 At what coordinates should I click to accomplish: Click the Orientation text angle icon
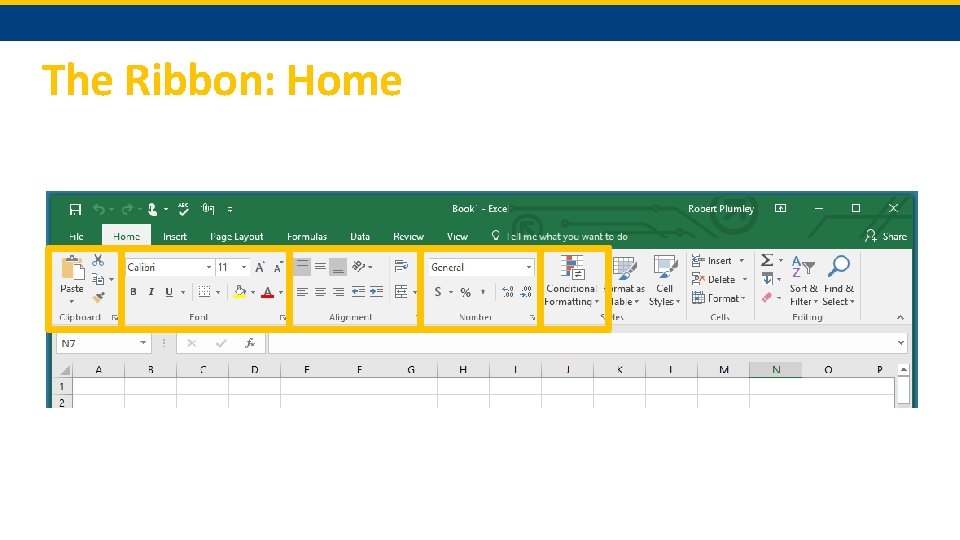(x=359, y=266)
